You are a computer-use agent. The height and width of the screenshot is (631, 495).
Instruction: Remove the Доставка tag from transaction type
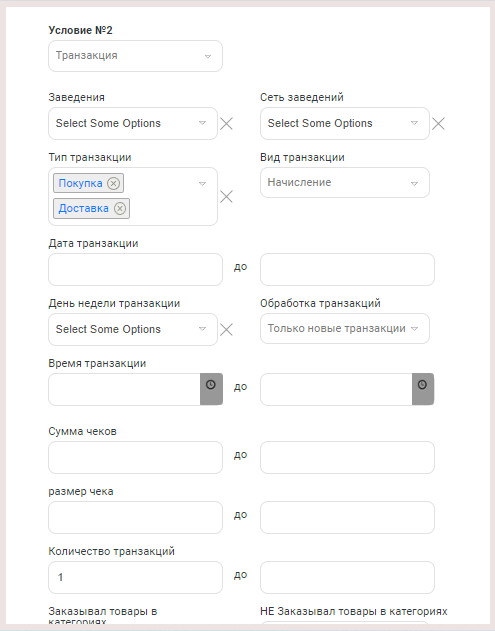120,208
